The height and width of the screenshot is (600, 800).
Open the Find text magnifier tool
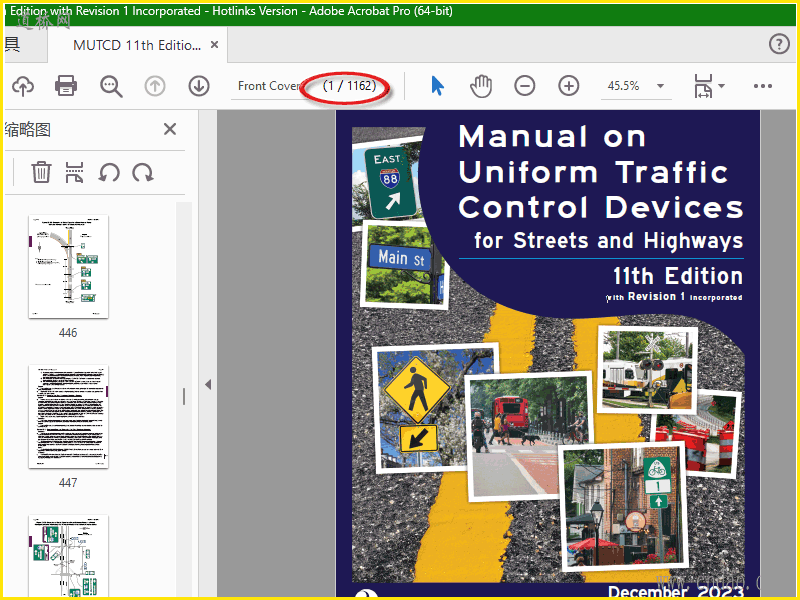[x=111, y=86]
